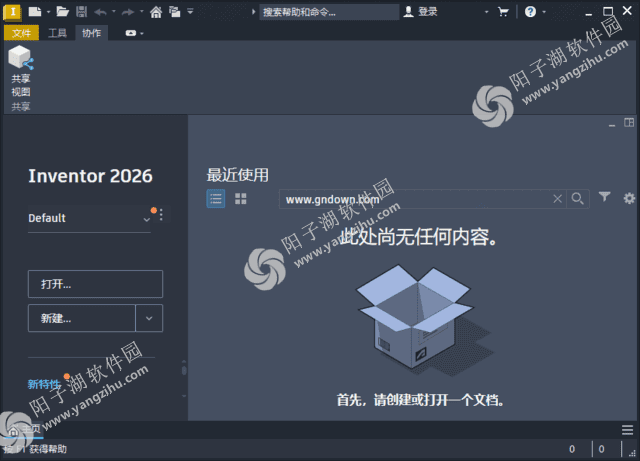Clear the recent files search text
Image resolution: width=640 pixels, height=461 pixels.
tap(558, 199)
